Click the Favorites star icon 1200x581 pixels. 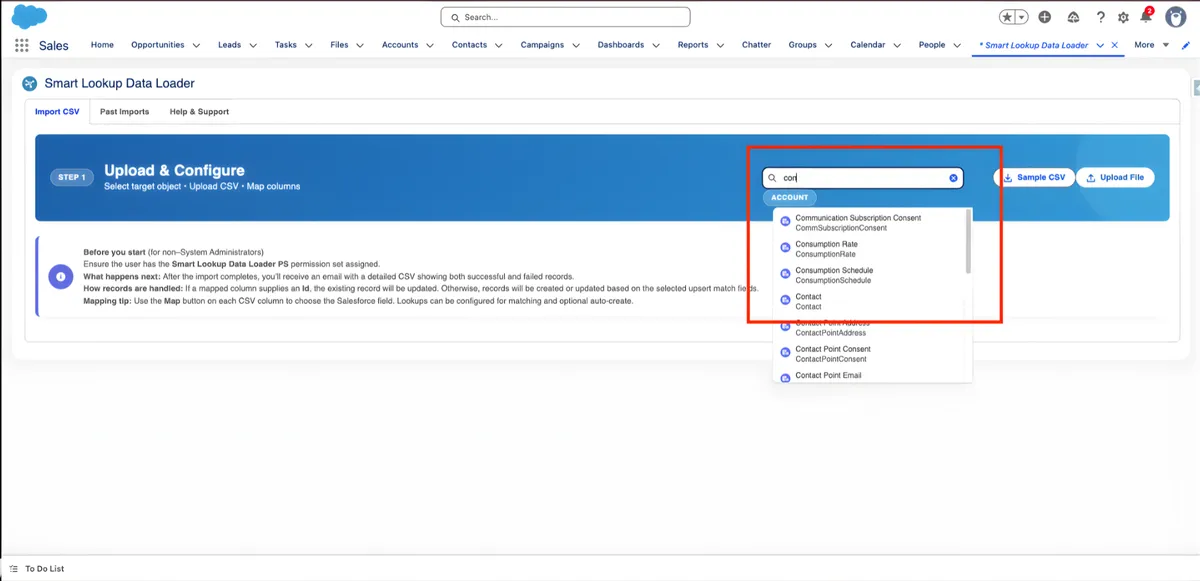pyautogui.click(x=1008, y=17)
